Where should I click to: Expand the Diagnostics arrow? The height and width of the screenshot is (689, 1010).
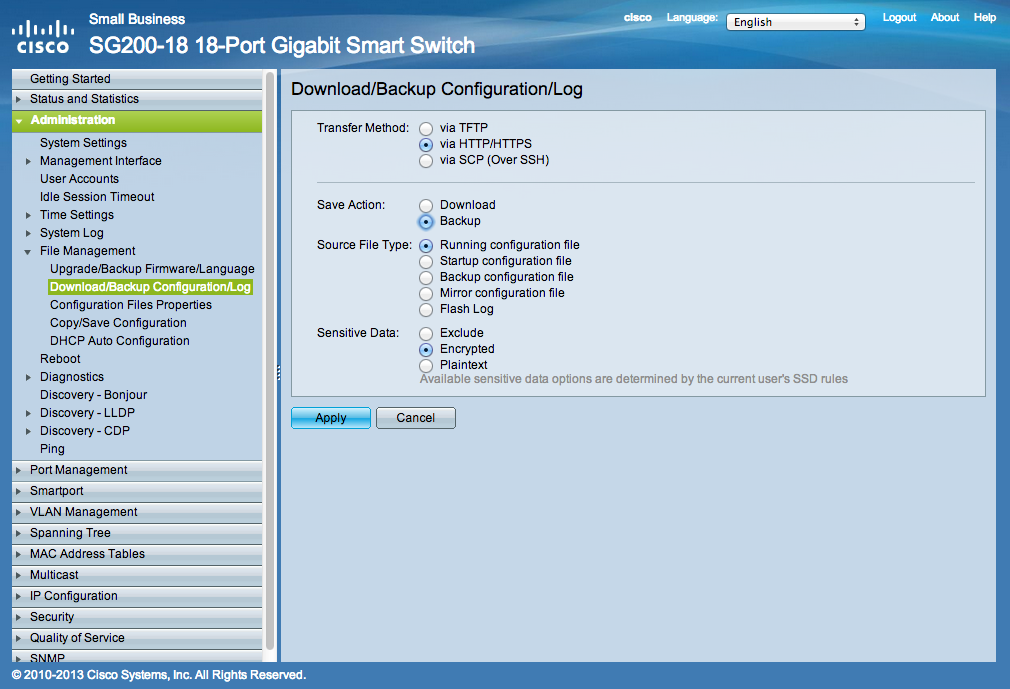tap(28, 377)
